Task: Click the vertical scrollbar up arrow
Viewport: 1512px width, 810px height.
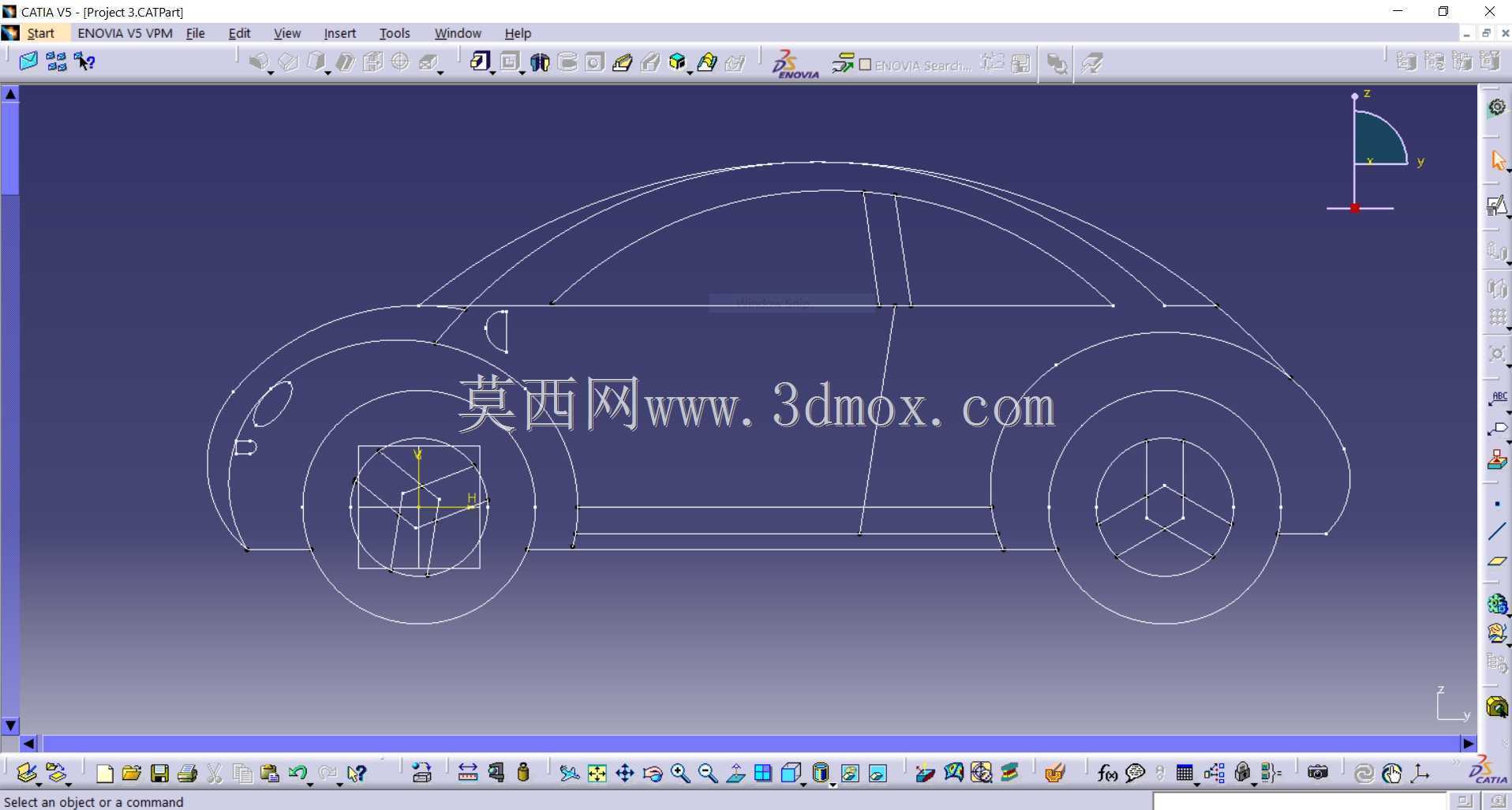Action: click(x=10, y=94)
